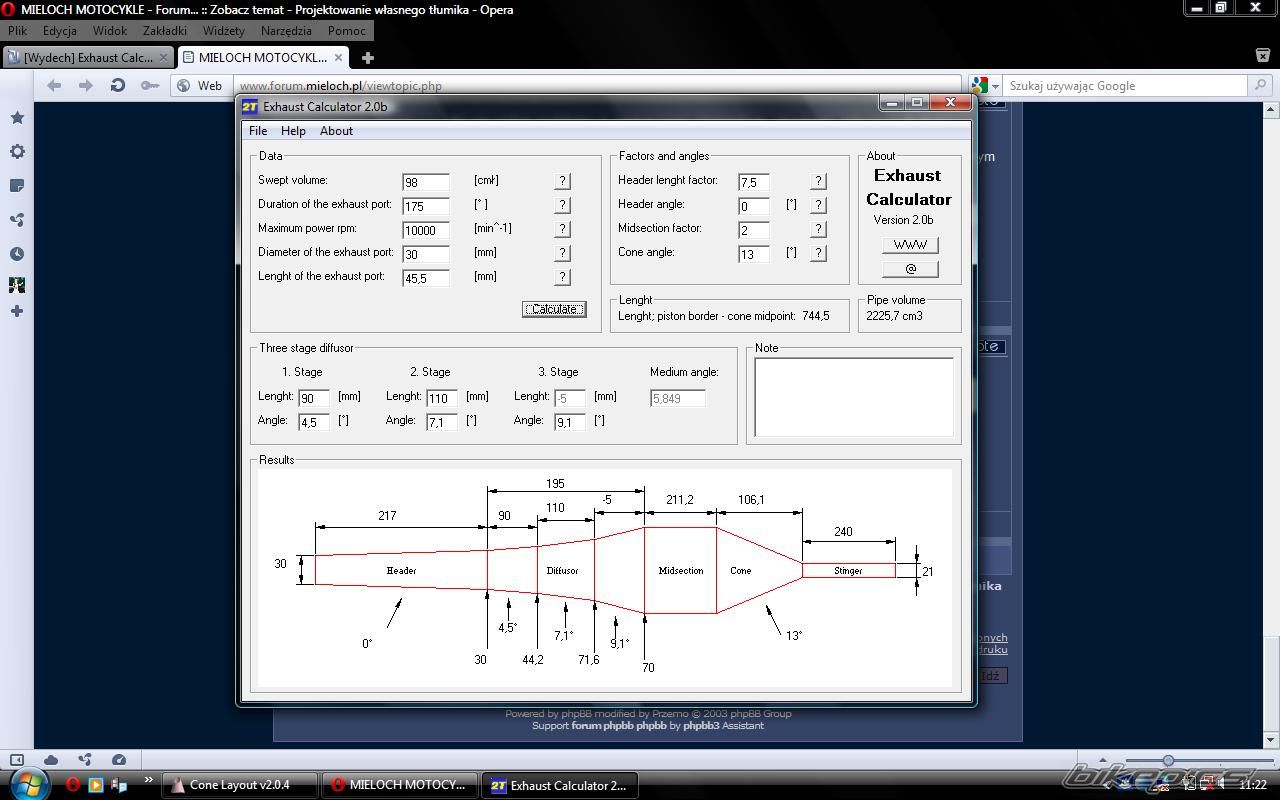Open the closed tabs trash can

[x=1262, y=56]
